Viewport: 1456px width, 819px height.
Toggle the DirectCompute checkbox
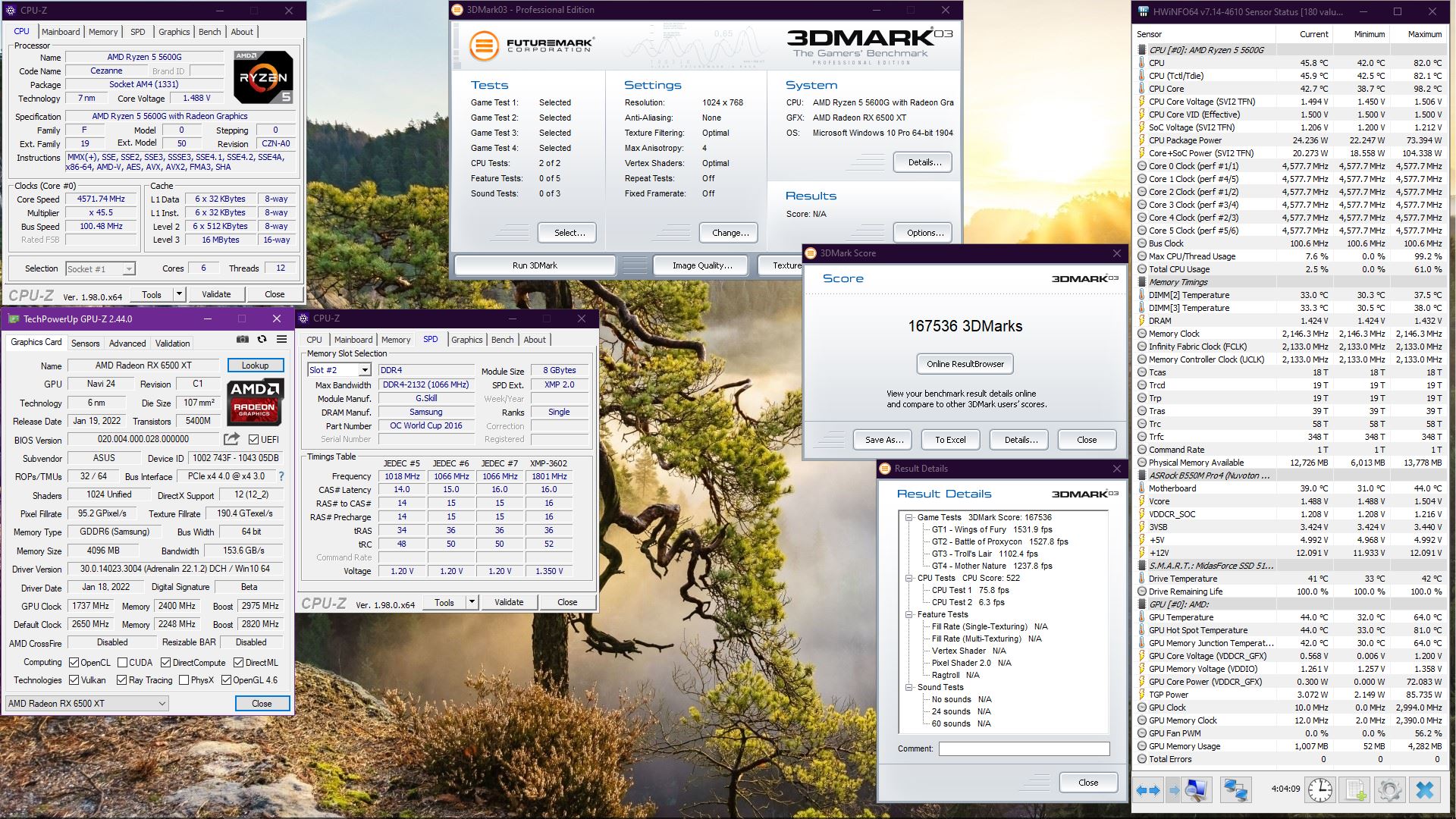pos(165,663)
